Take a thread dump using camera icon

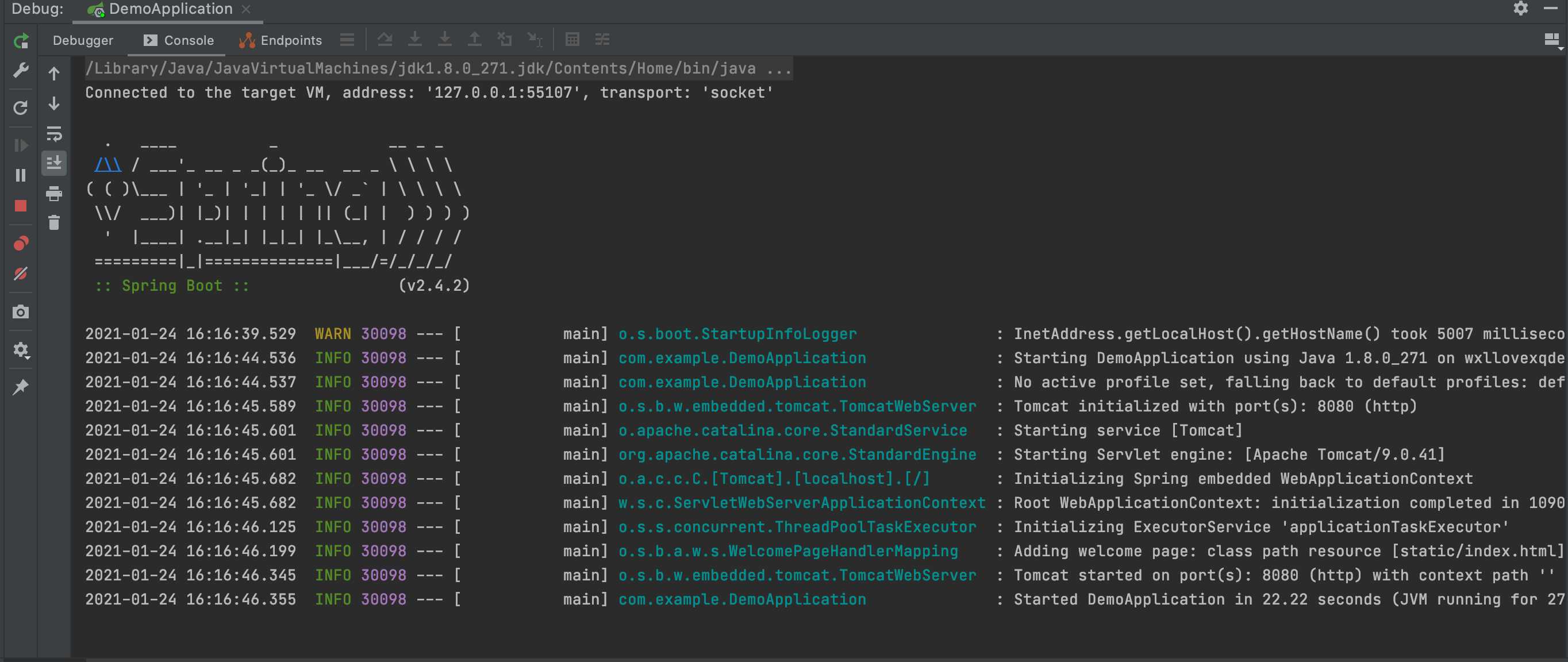coord(21,312)
